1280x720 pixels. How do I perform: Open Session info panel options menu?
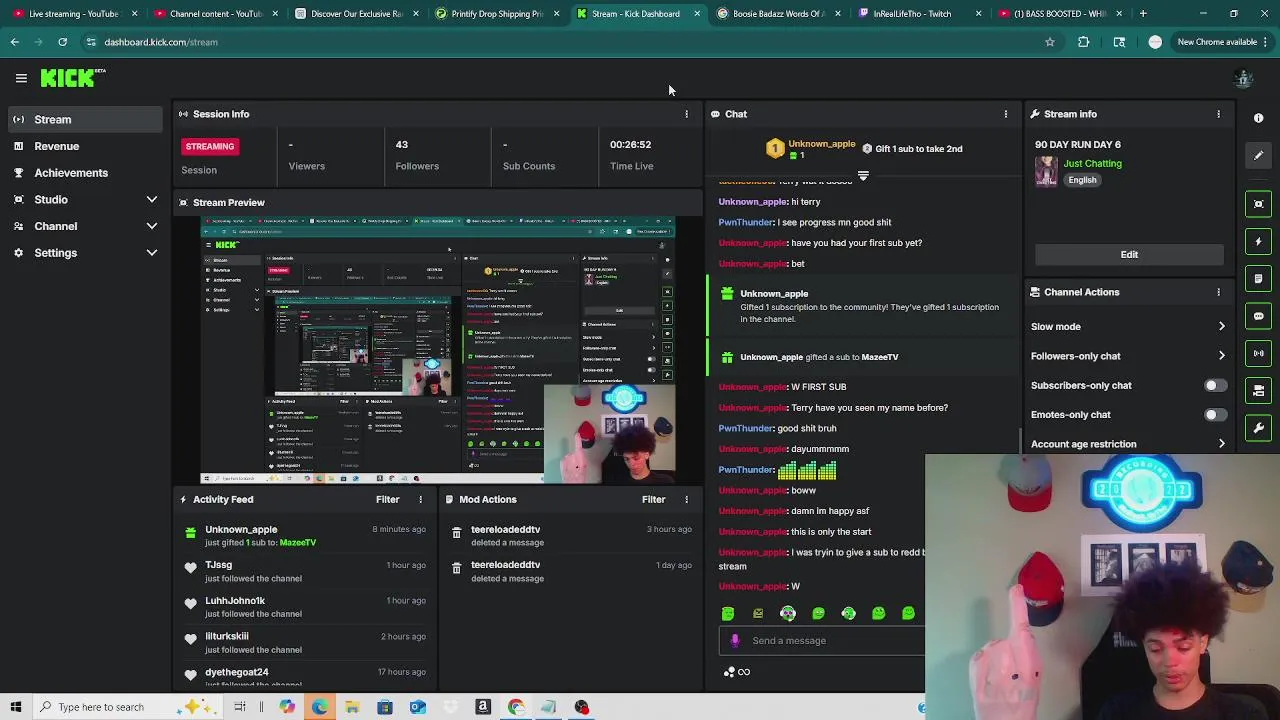point(686,114)
